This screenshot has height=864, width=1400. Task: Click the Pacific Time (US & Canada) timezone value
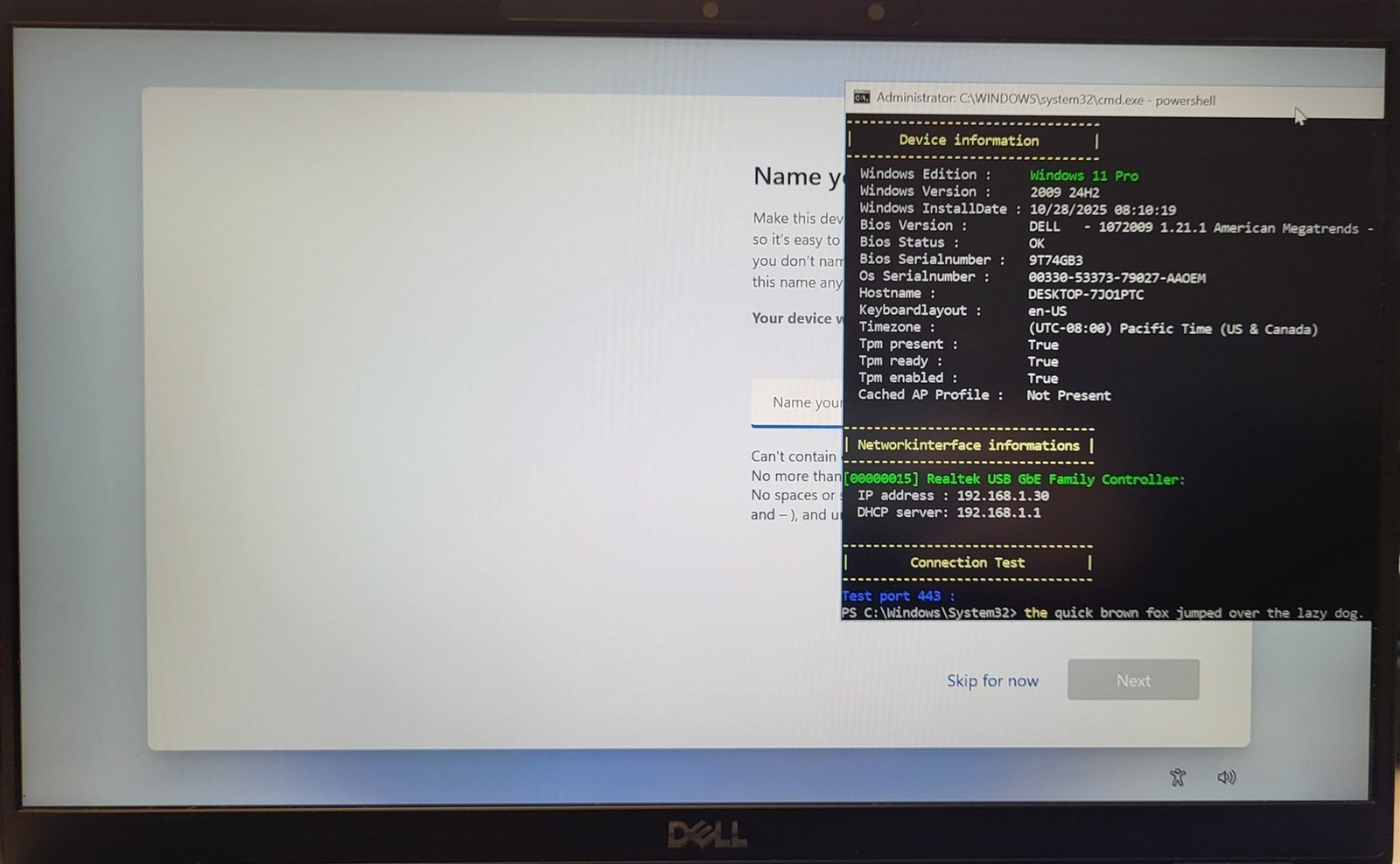point(1172,329)
